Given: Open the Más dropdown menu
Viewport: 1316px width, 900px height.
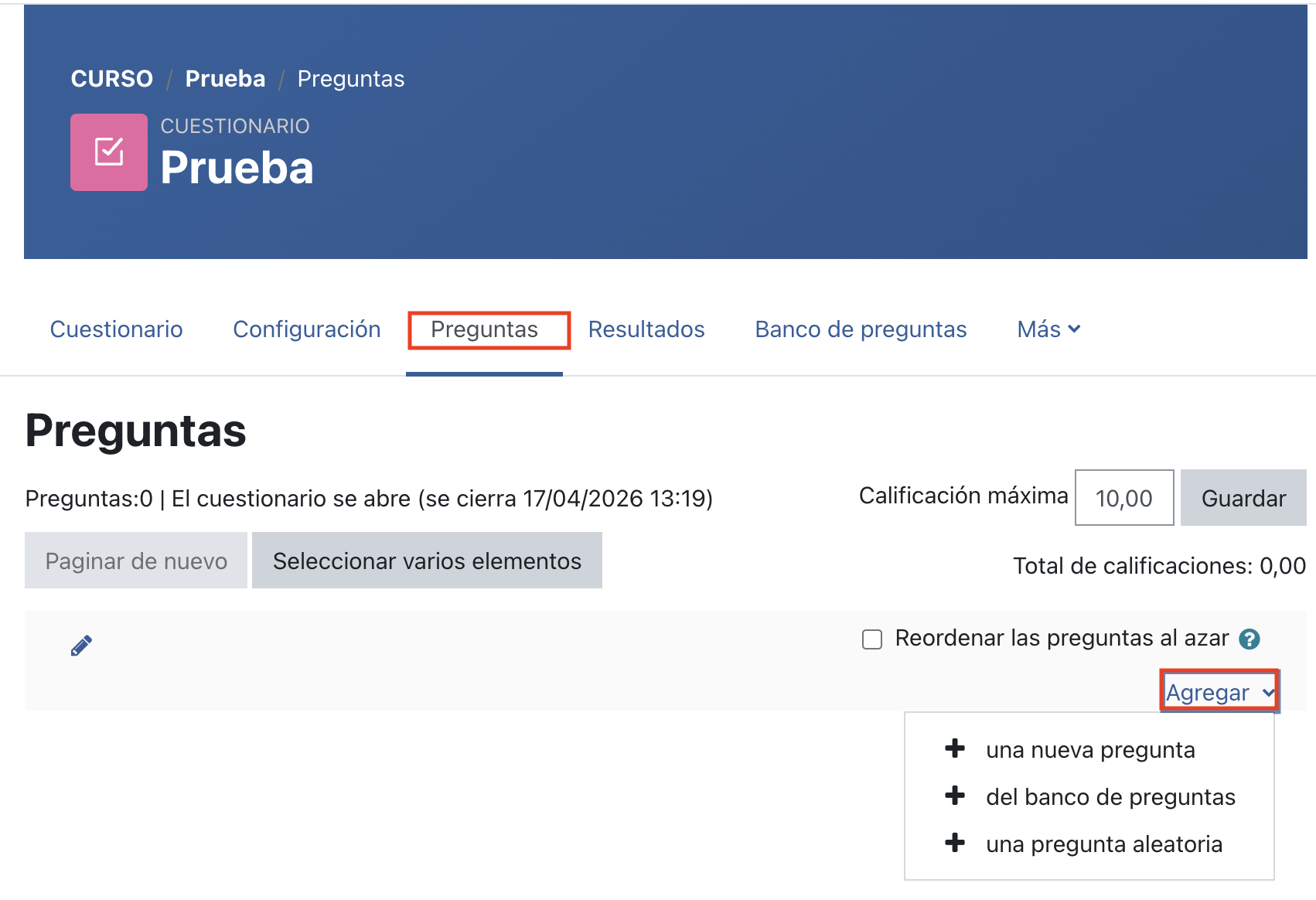Looking at the screenshot, I should pyautogui.click(x=1048, y=329).
